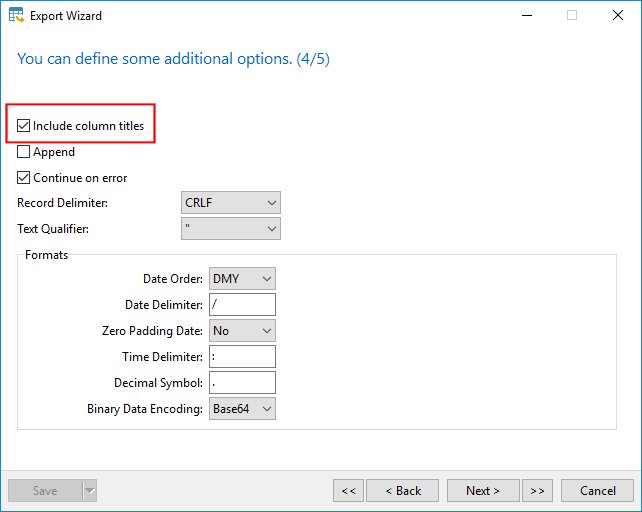
Task: Click the Date Order label
Action: tap(173, 279)
